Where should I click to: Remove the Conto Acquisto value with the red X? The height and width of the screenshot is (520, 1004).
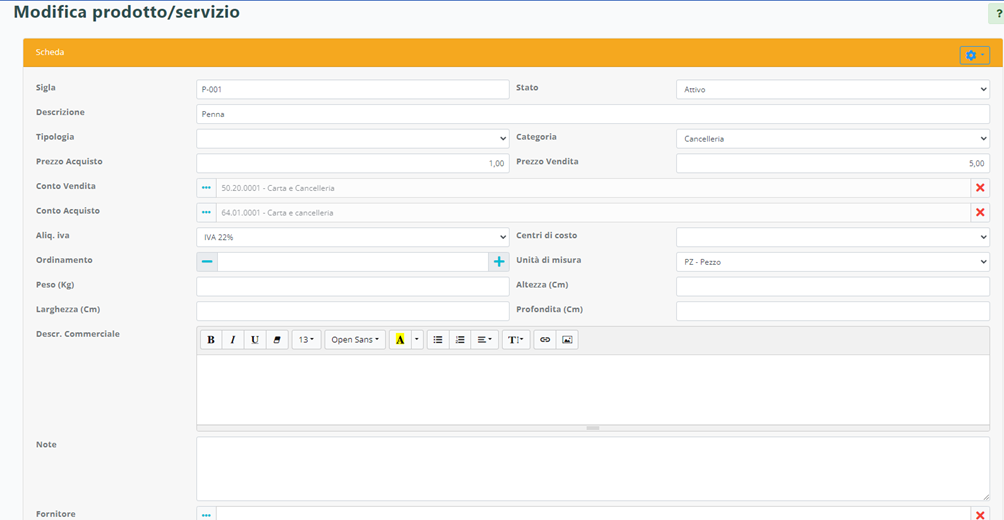(x=980, y=212)
